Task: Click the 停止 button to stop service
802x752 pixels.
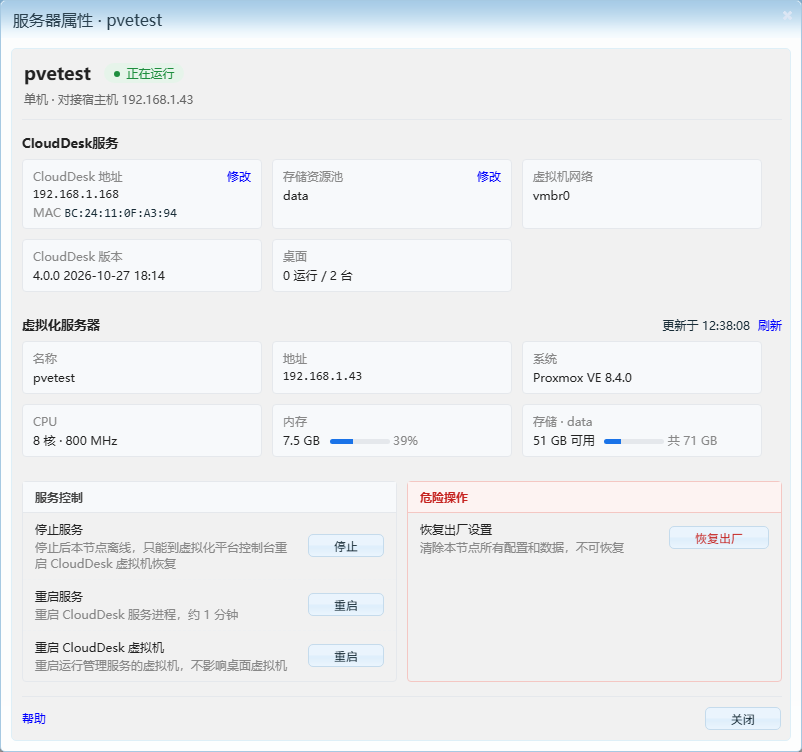Action: coord(346,546)
